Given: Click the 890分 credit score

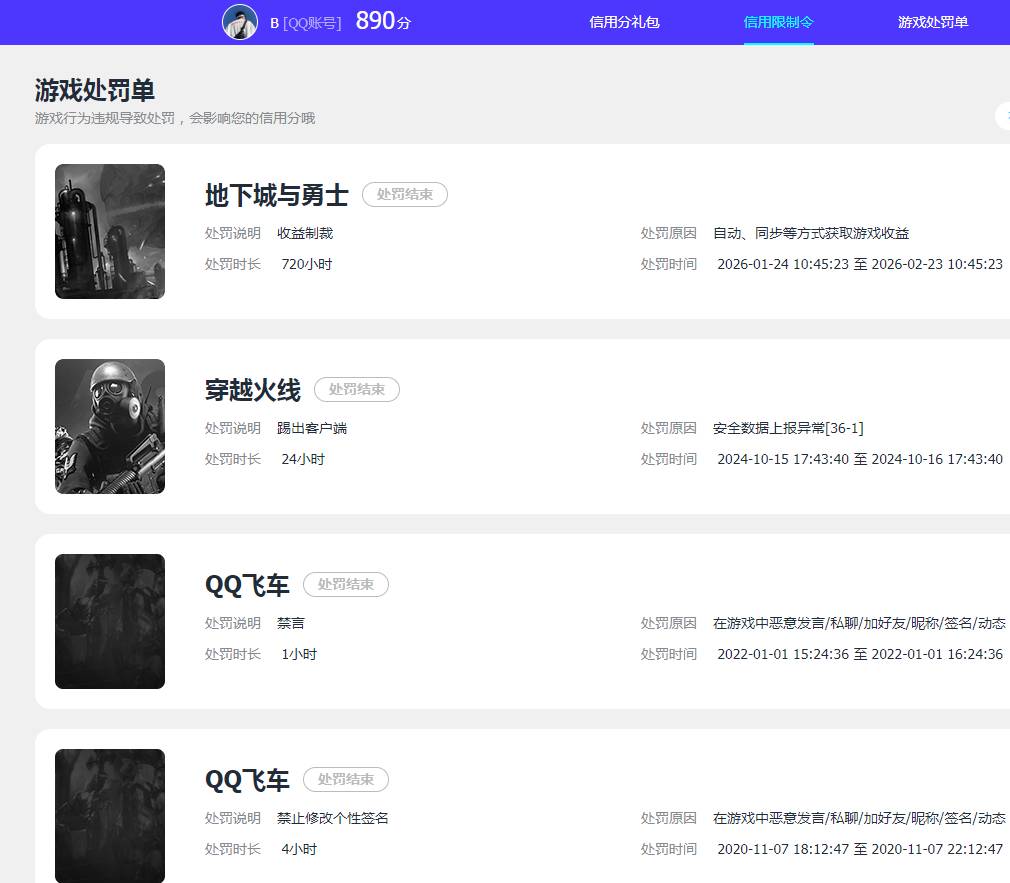Looking at the screenshot, I should click(x=383, y=21).
